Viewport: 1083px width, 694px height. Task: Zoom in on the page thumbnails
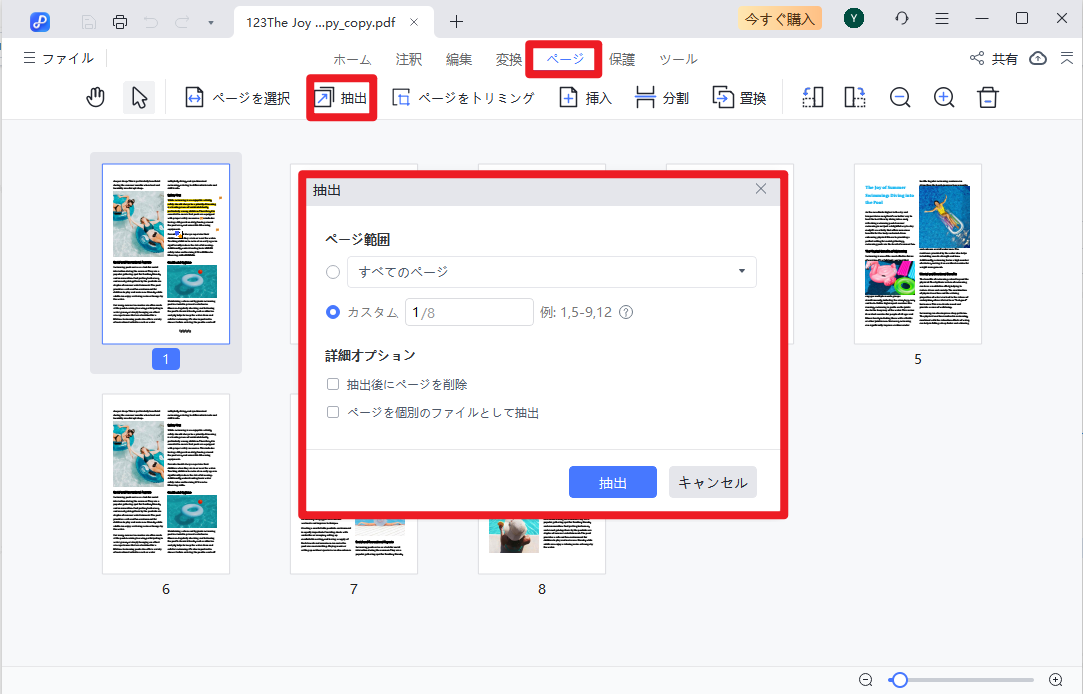(x=943, y=96)
